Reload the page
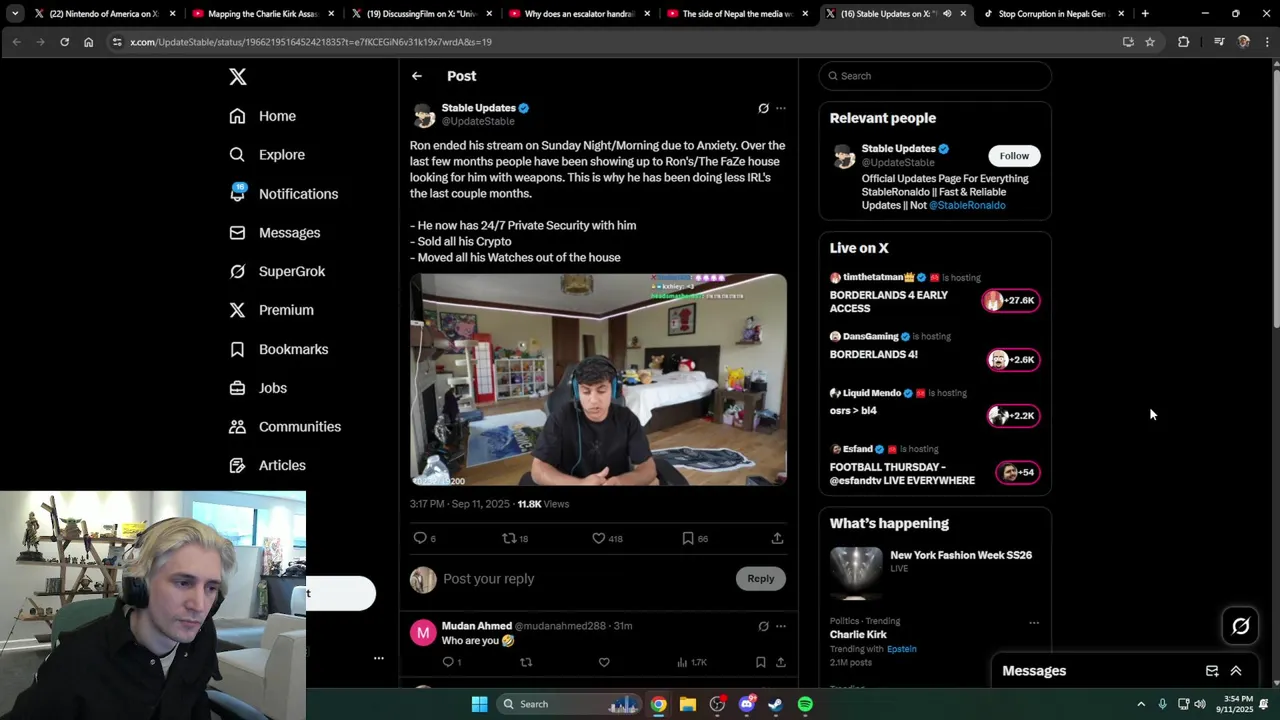 (64, 42)
